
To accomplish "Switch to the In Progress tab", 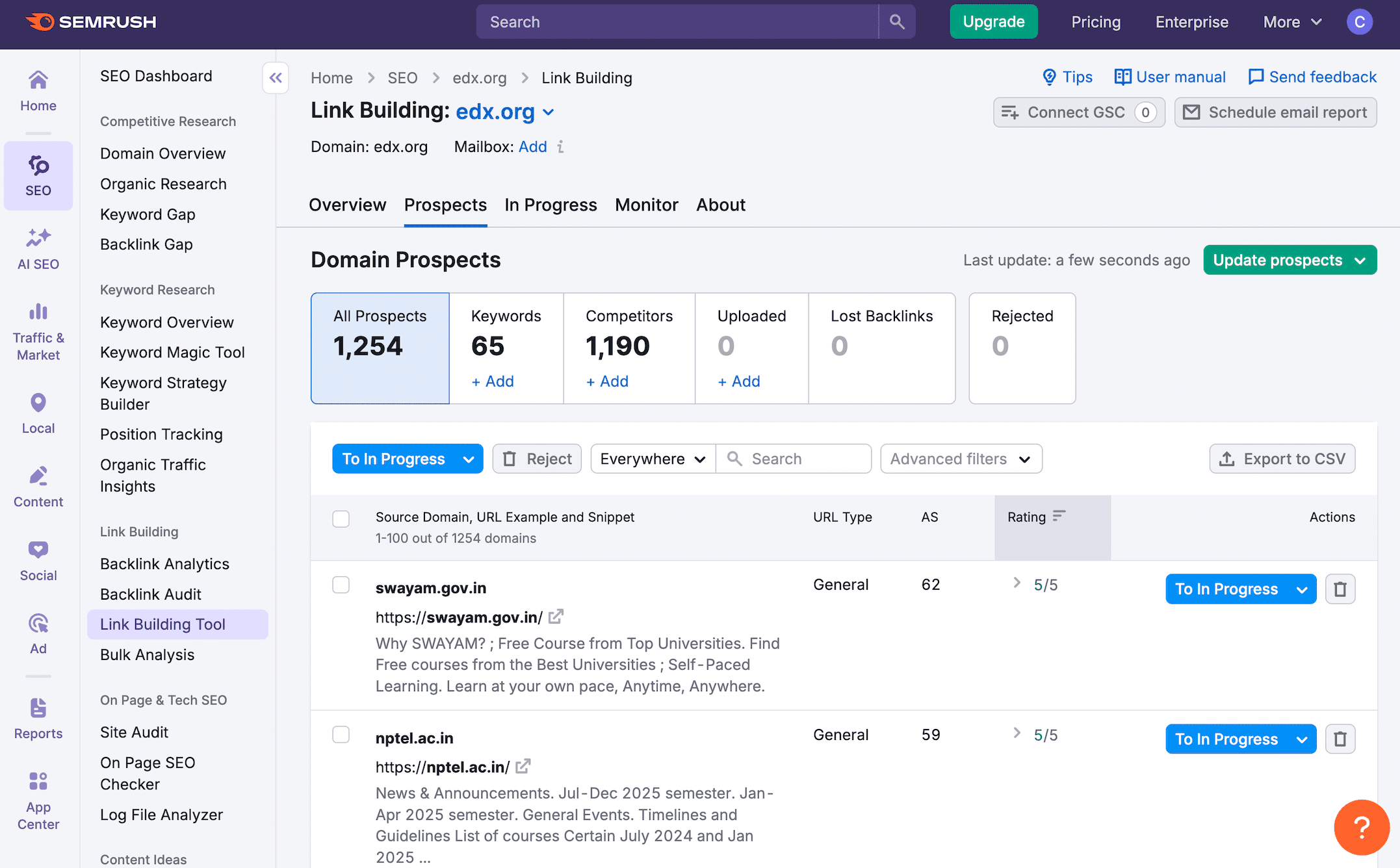I will (x=551, y=205).
